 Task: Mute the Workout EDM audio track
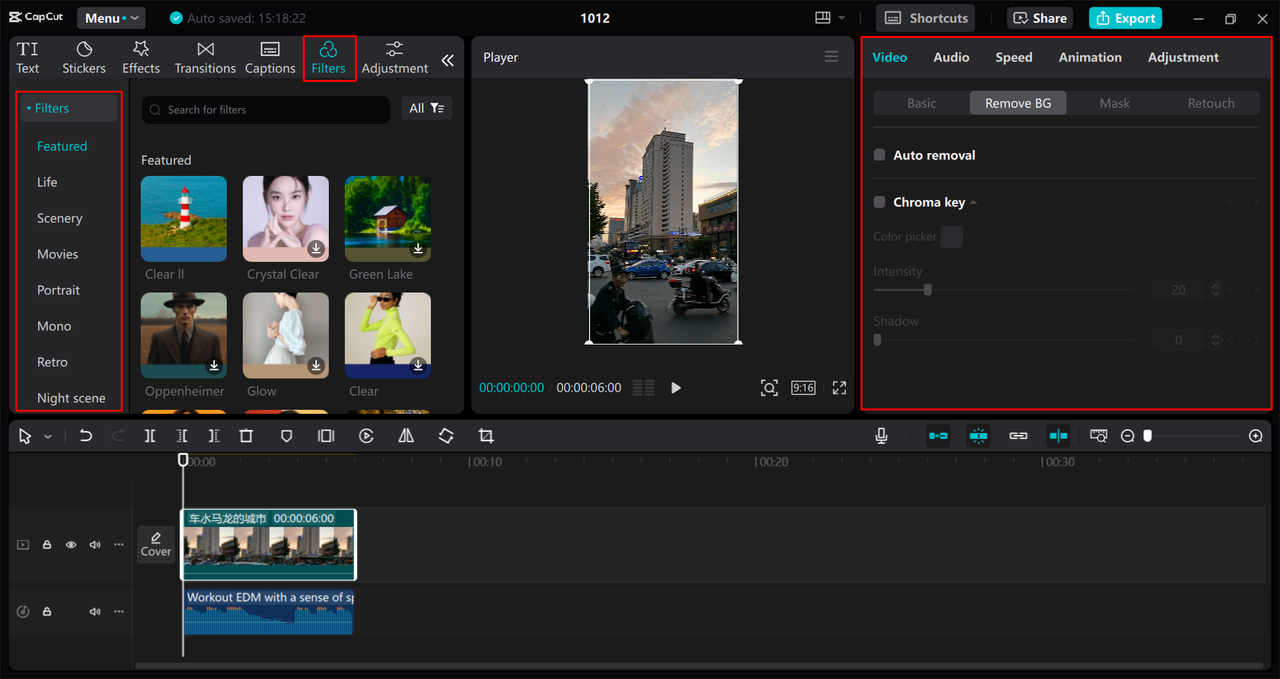point(95,611)
